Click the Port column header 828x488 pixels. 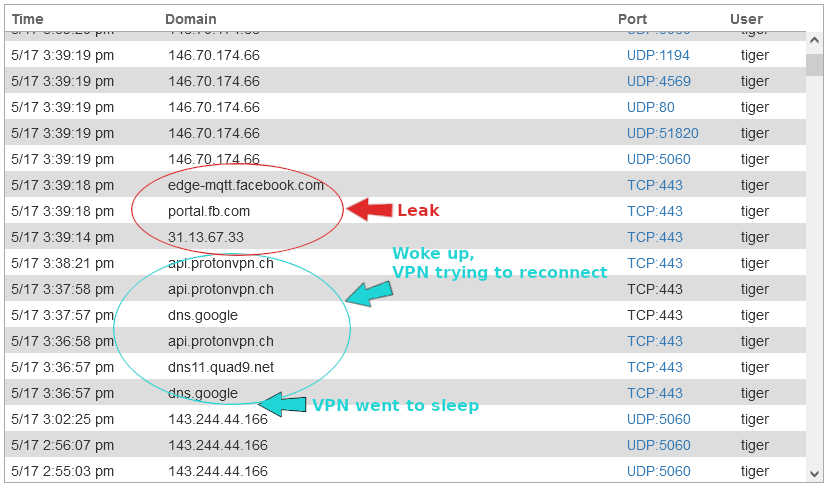(x=632, y=19)
